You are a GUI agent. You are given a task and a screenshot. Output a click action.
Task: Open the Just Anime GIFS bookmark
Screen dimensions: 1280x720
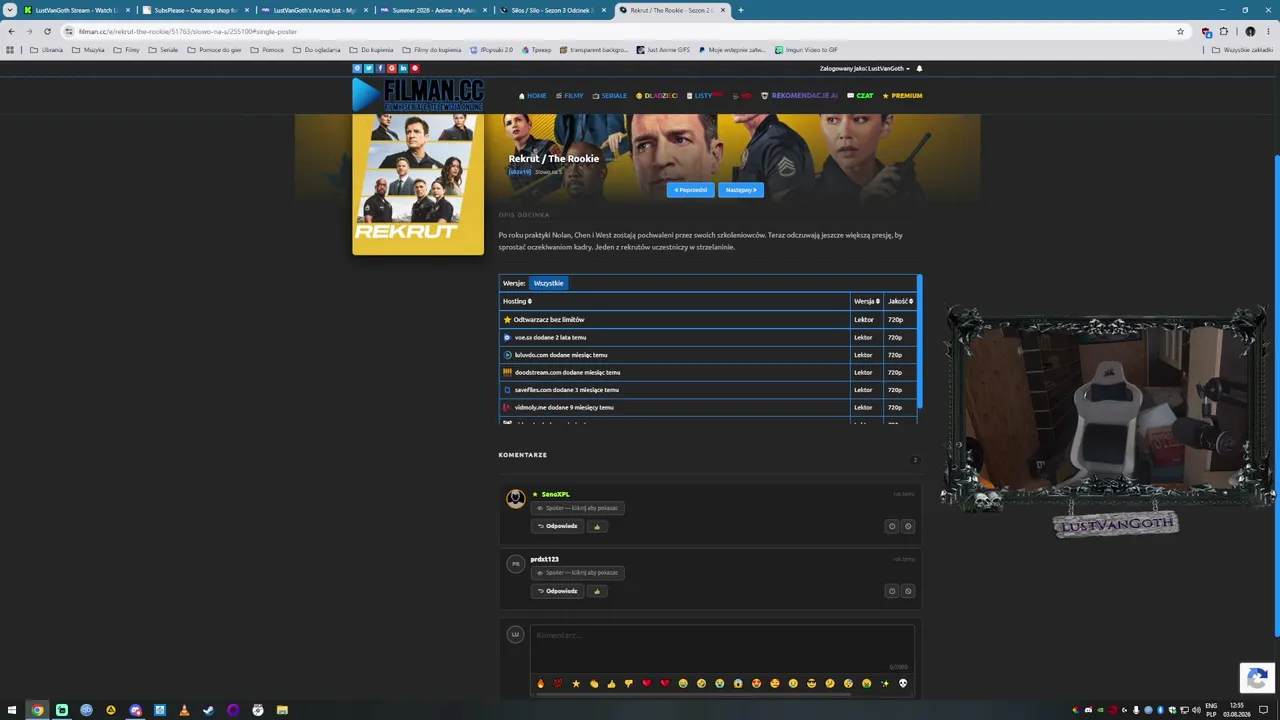click(x=663, y=50)
